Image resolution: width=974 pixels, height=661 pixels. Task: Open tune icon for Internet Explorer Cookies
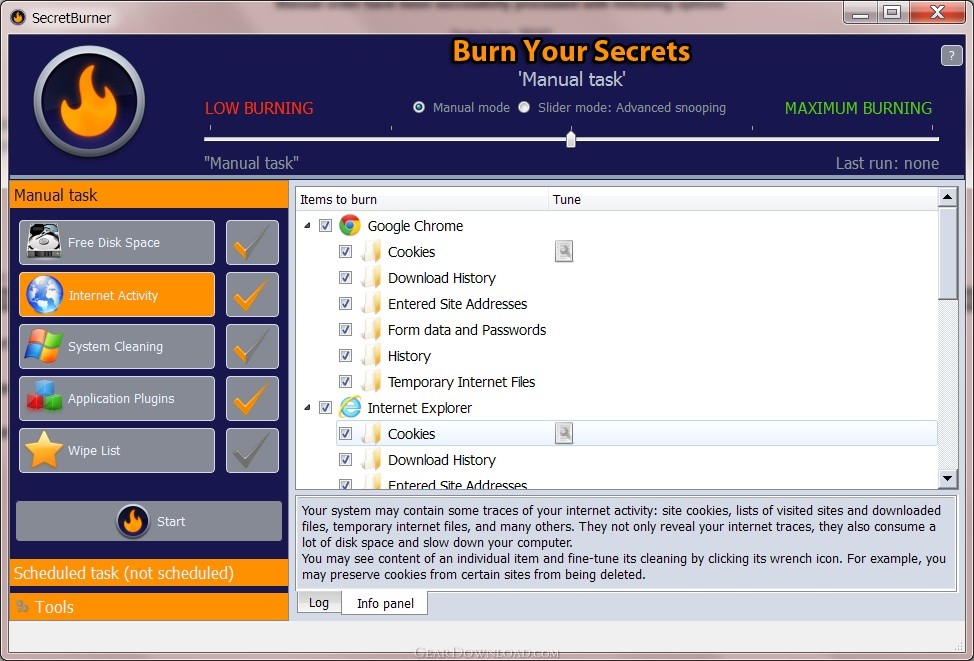[x=563, y=434]
